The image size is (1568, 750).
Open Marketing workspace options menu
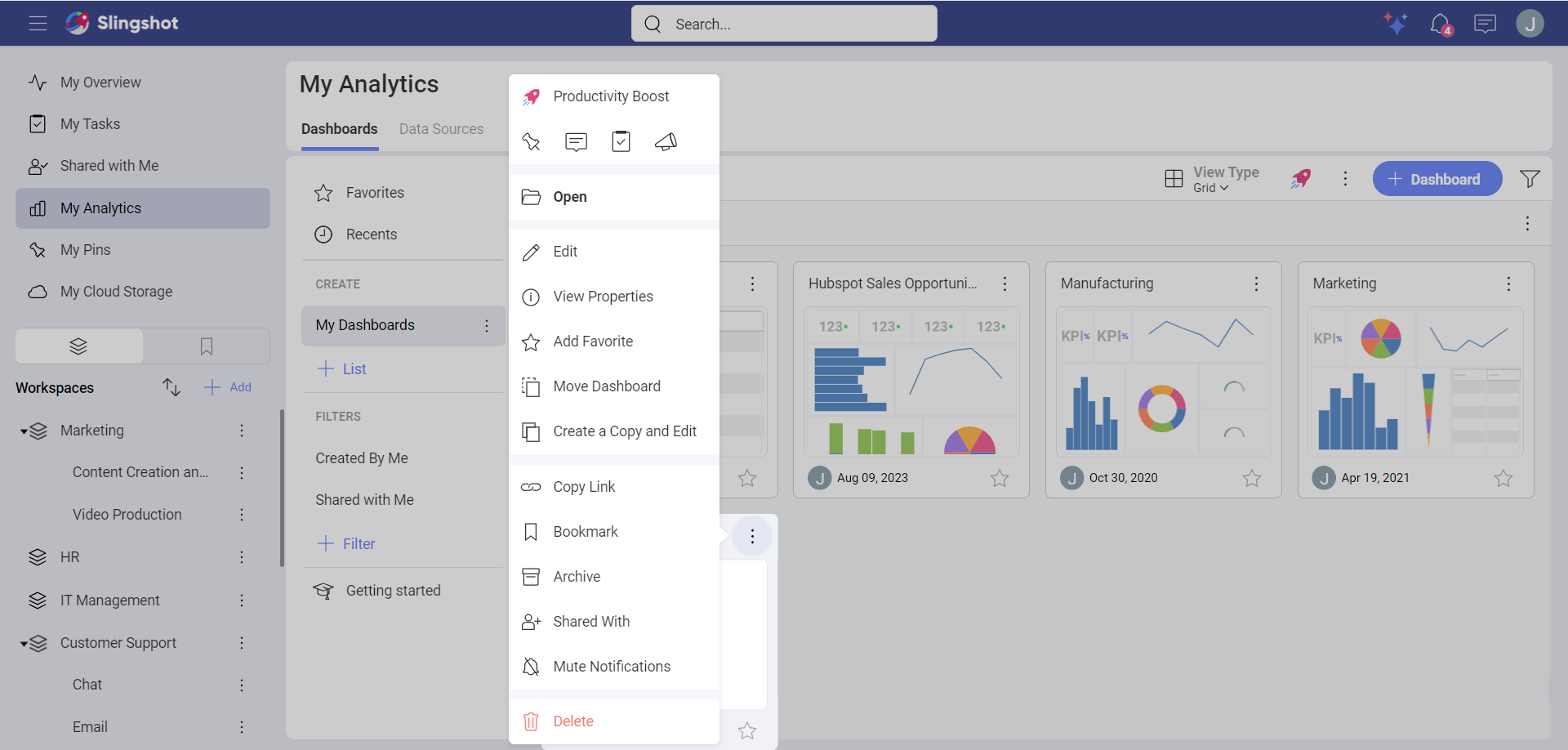coord(242,431)
